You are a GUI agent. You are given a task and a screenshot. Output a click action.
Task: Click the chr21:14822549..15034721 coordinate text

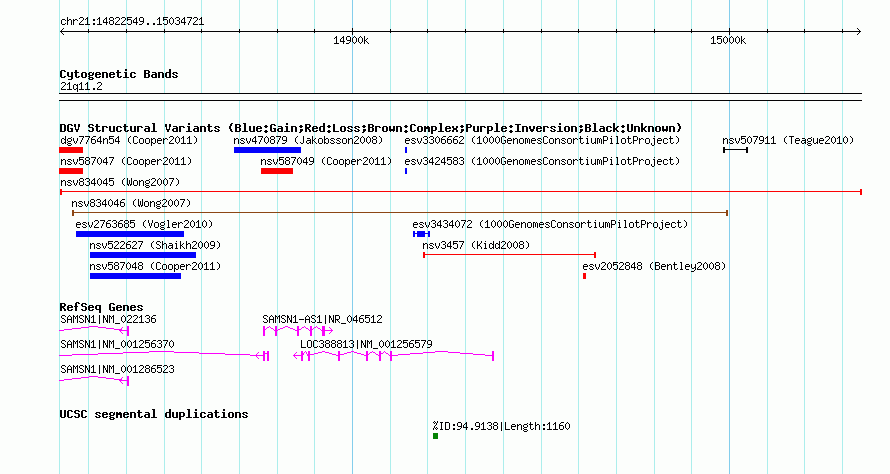pos(132,22)
